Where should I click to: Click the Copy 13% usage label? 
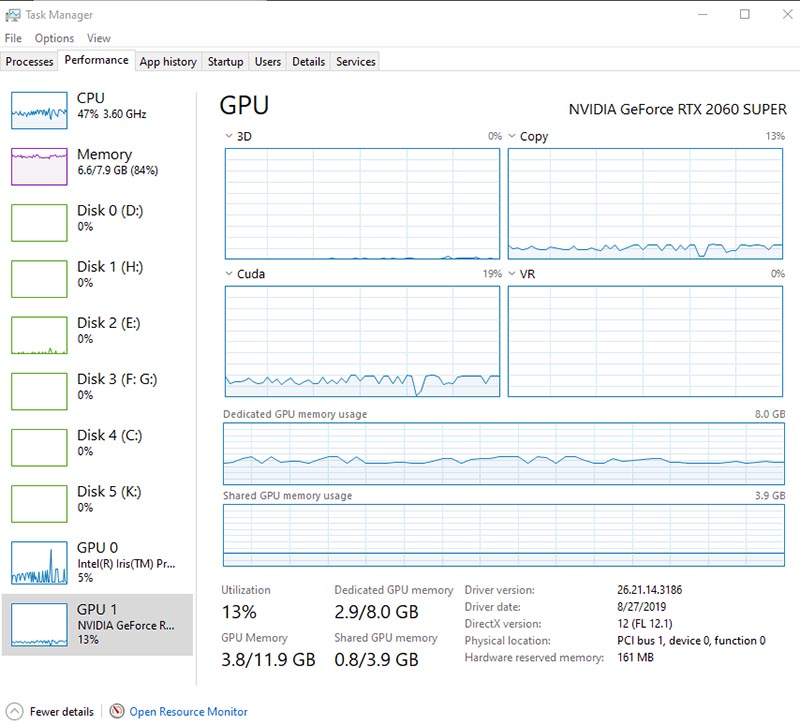click(x=775, y=136)
